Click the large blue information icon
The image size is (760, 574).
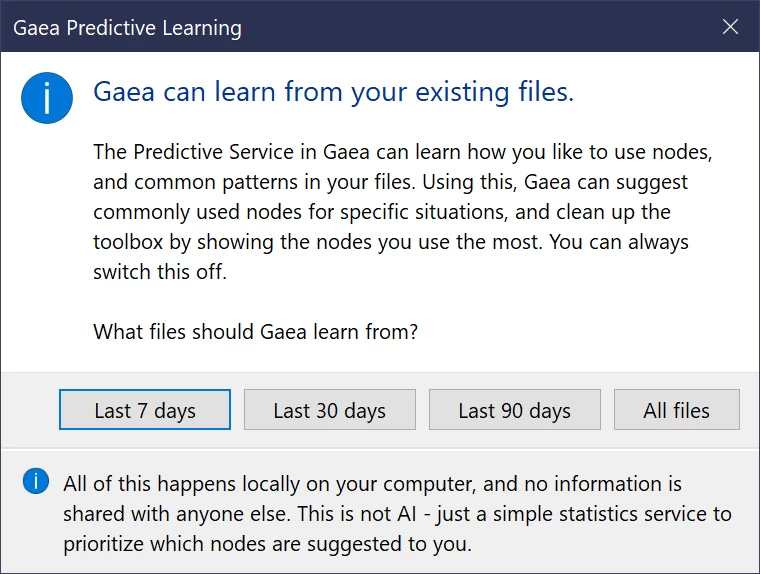pyautogui.click(x=47, y=98)
